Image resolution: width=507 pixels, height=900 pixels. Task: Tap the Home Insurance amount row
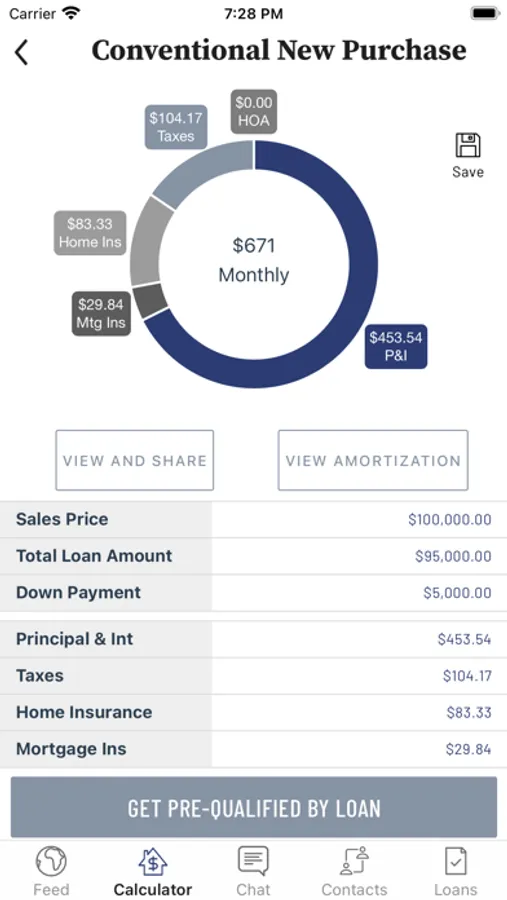(253, 712)
